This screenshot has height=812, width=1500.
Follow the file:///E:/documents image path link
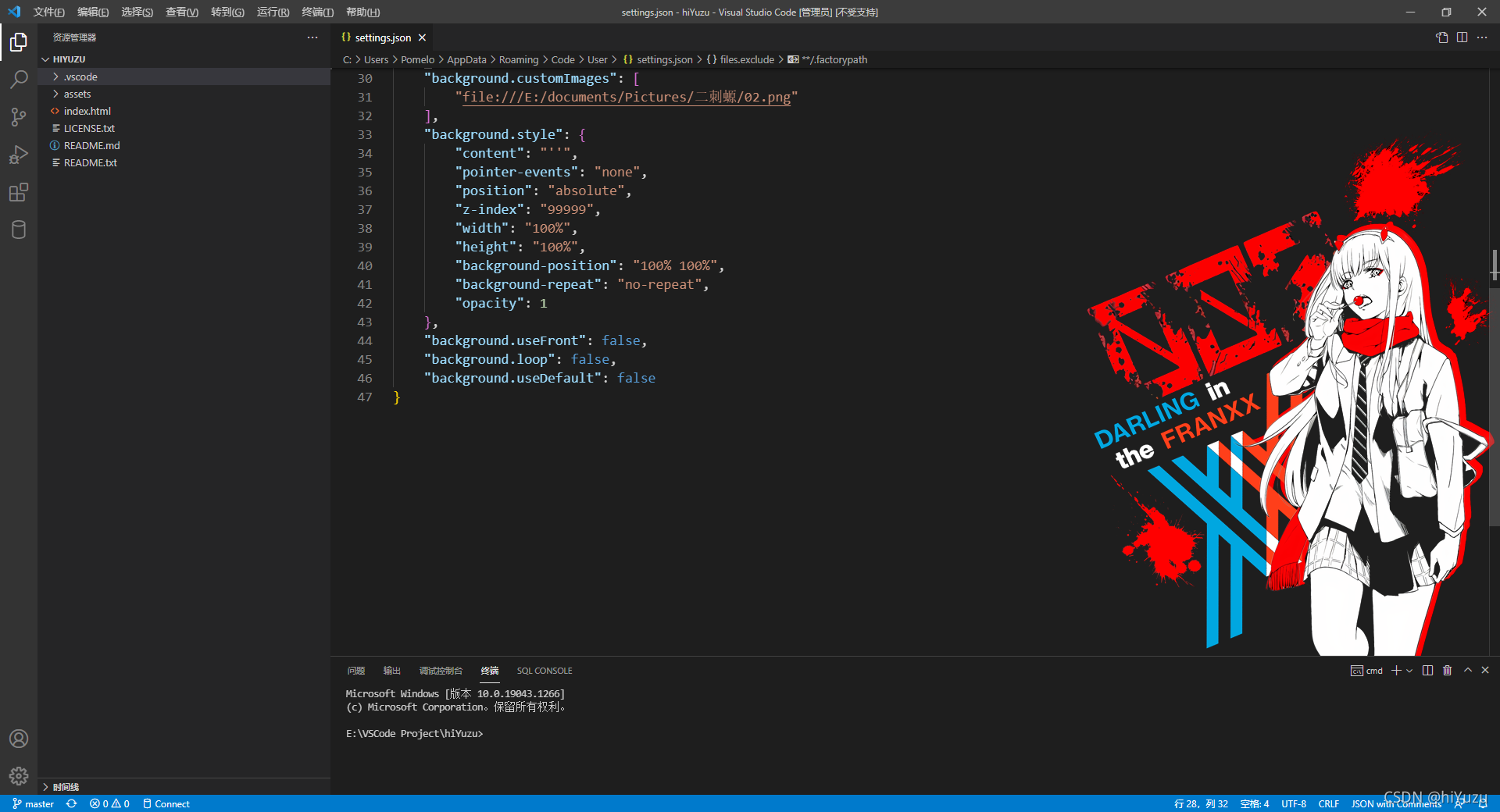pos(627,97)
